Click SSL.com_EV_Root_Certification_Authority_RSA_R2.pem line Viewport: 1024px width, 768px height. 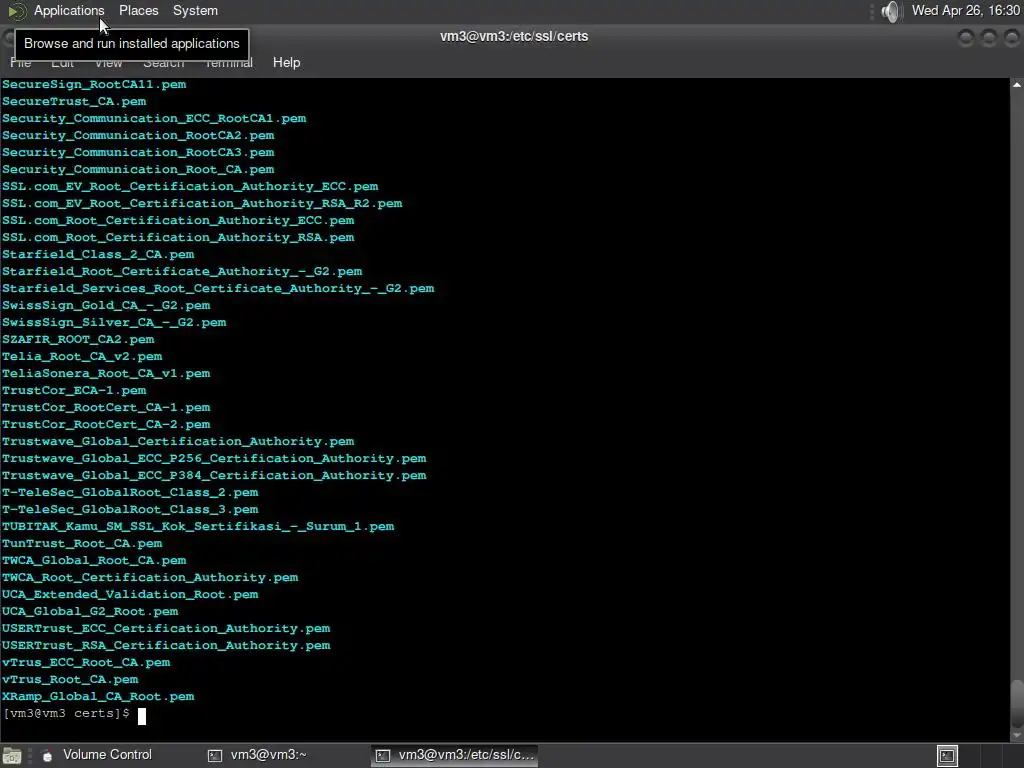(202, 203)
